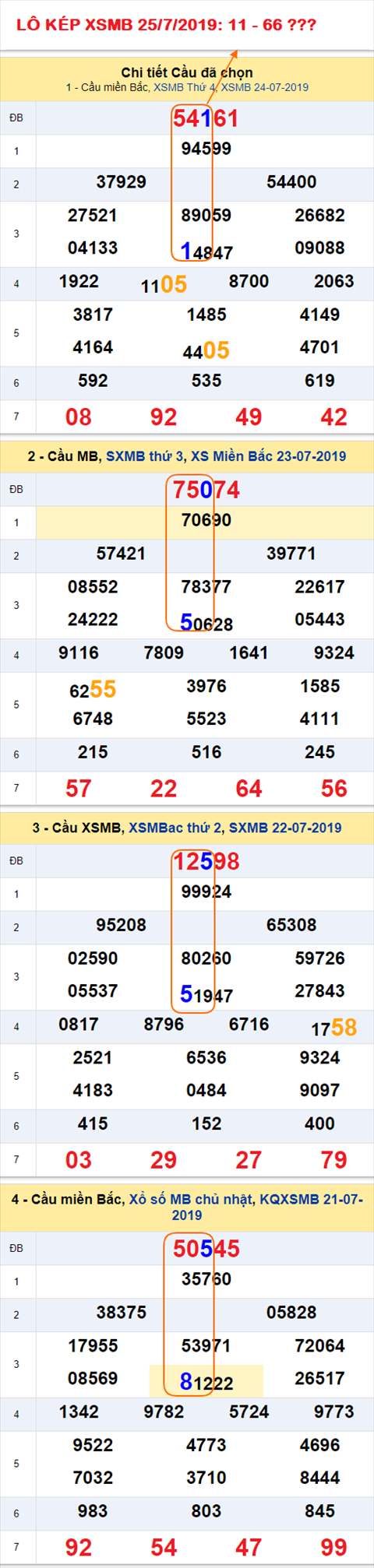
Task: Select seventh prize number 29
Action: coord(164,1160)
